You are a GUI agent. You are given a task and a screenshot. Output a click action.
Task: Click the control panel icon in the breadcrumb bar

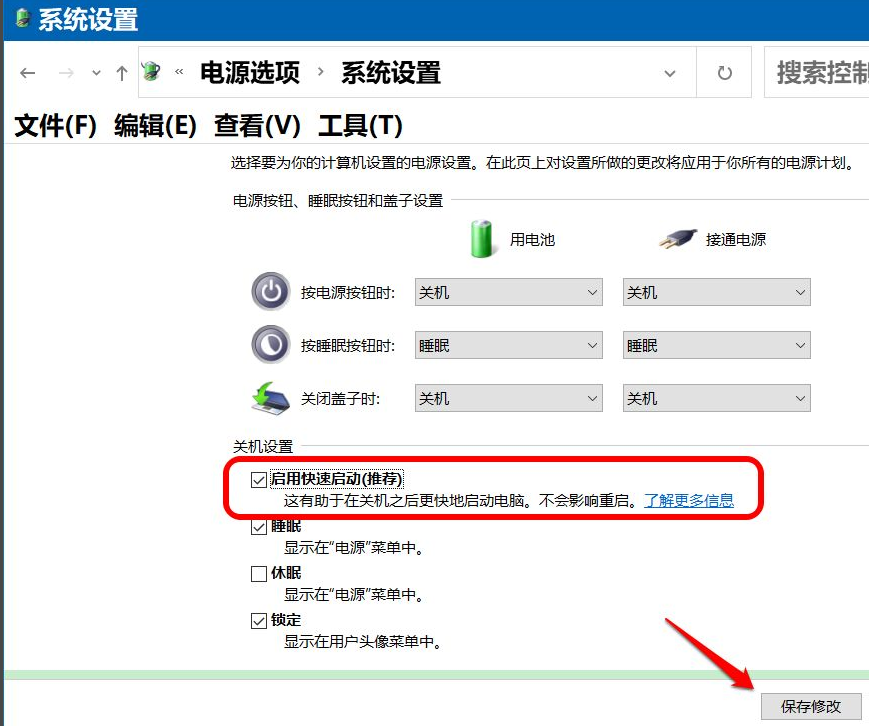coord(150,72)
